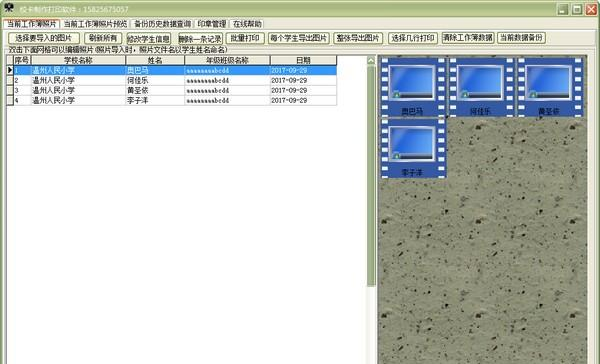Click the name cell 奥巴马

coord(155,70)
